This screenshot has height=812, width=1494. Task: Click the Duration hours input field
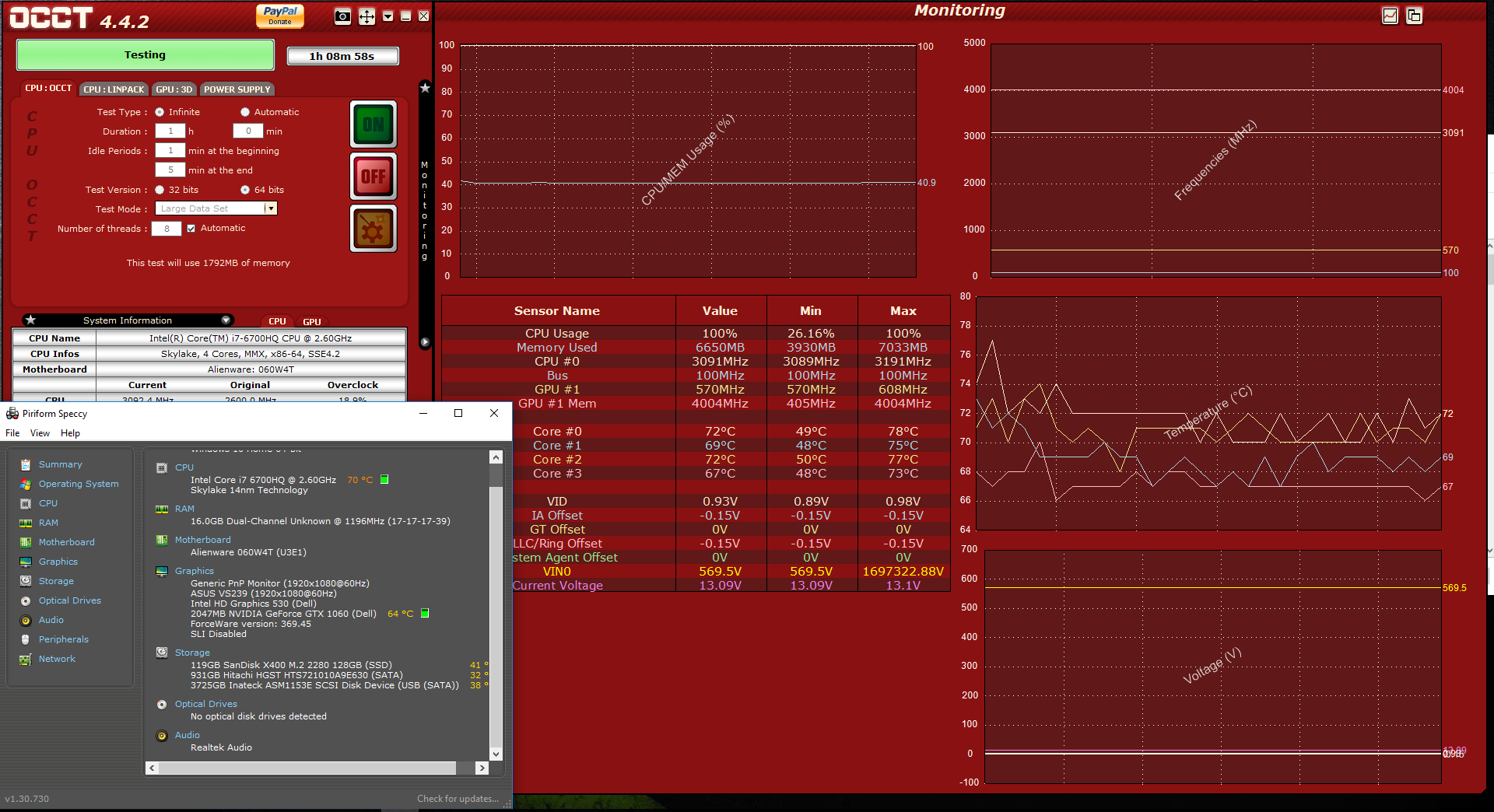point(170,131)
